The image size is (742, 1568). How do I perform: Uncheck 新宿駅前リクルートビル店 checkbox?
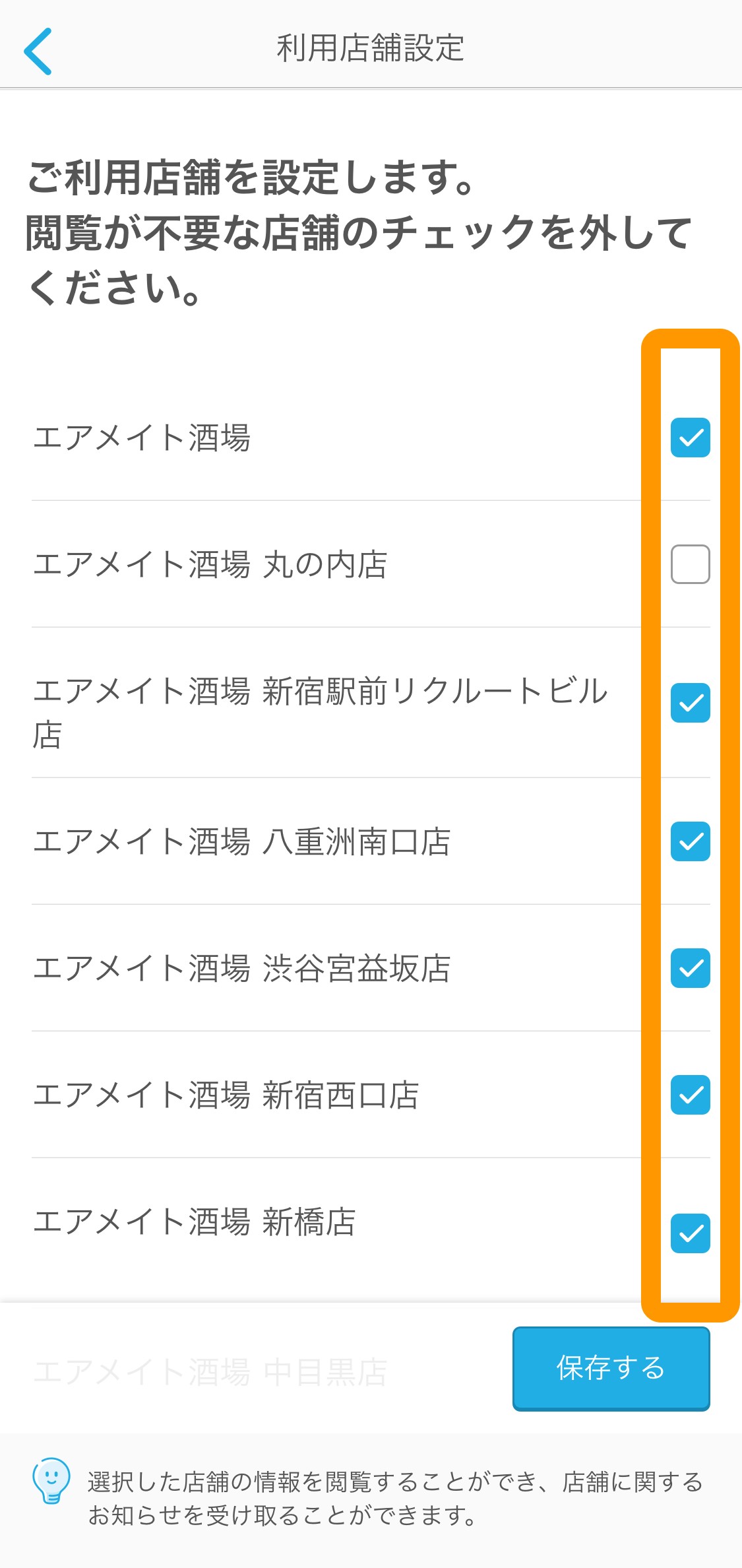pos(691,703)
